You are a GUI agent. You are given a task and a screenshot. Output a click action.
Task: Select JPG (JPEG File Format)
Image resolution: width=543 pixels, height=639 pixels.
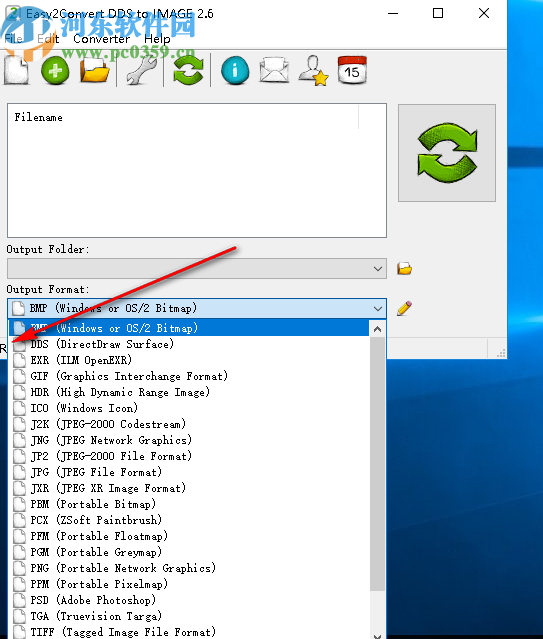(x=189, y=472)
